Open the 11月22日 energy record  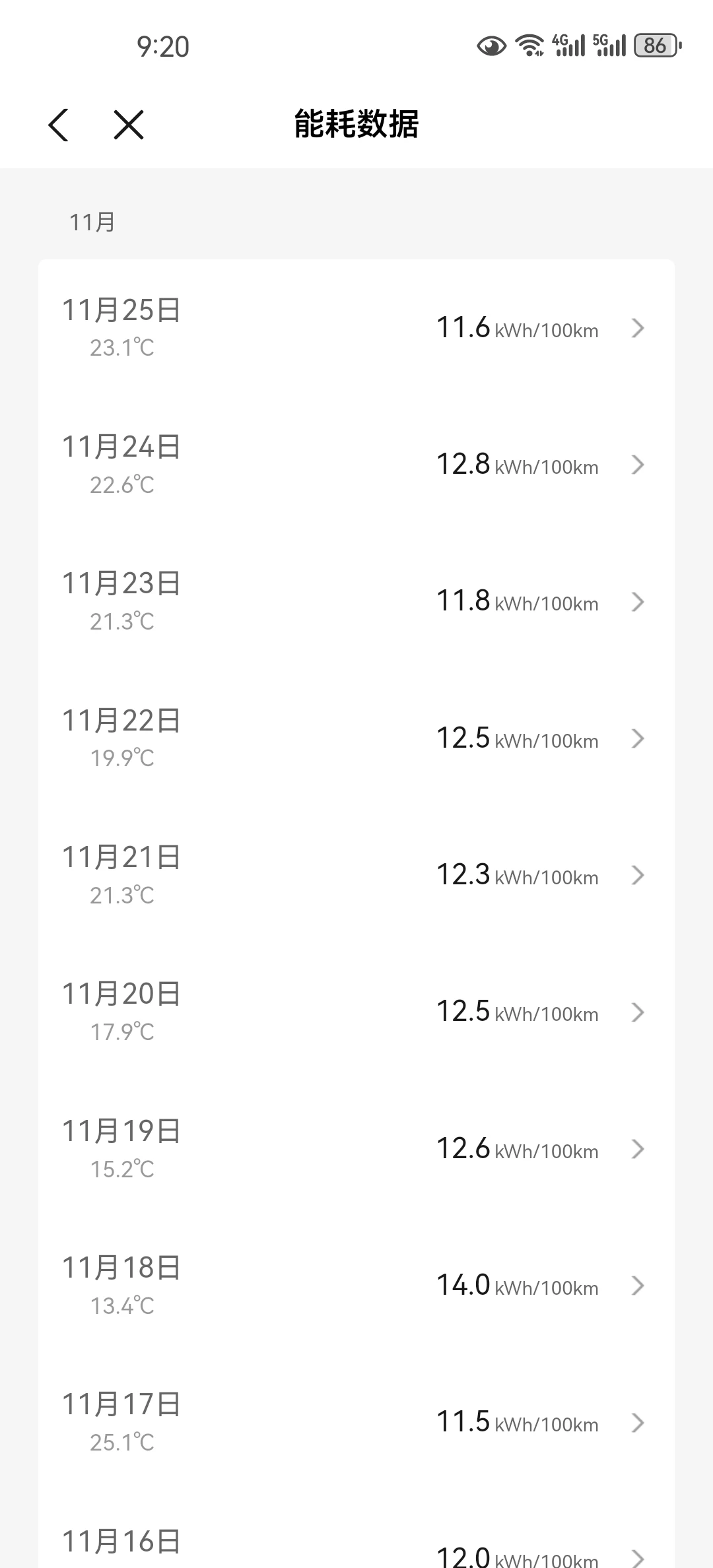tap(356, 738)
